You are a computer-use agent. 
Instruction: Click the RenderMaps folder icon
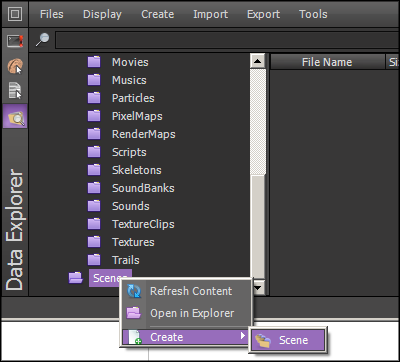pos(94,134)
